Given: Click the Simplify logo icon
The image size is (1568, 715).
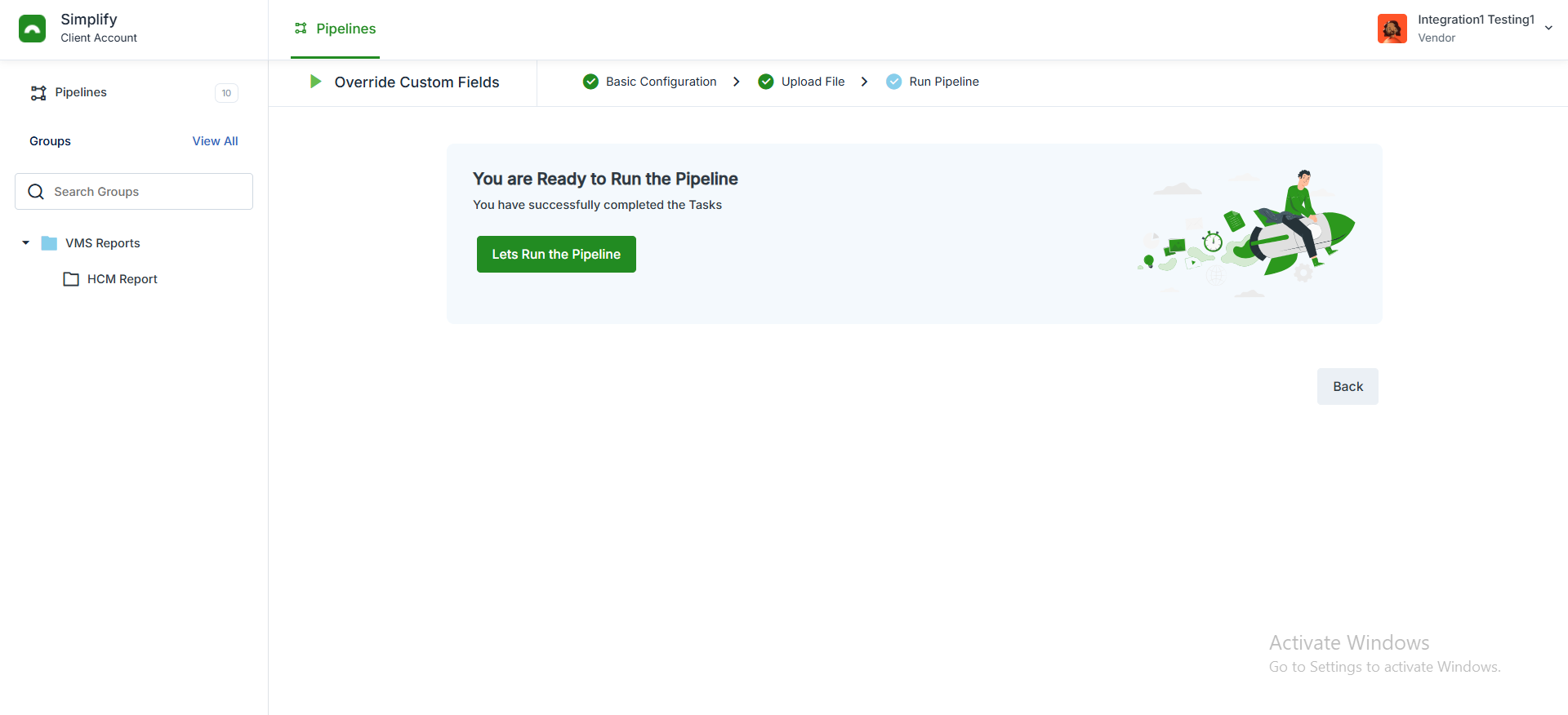Looking at the screenshot, I should [x=33, y=29].
